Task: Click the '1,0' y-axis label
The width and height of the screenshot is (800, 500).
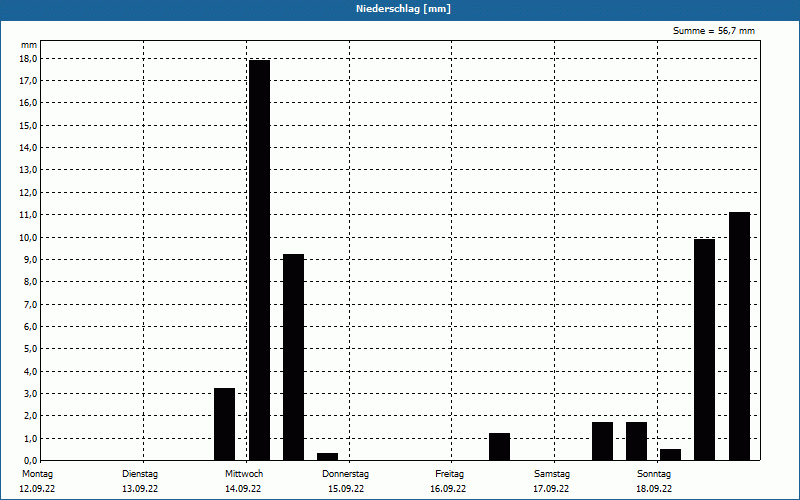Action: pos(30,438)
